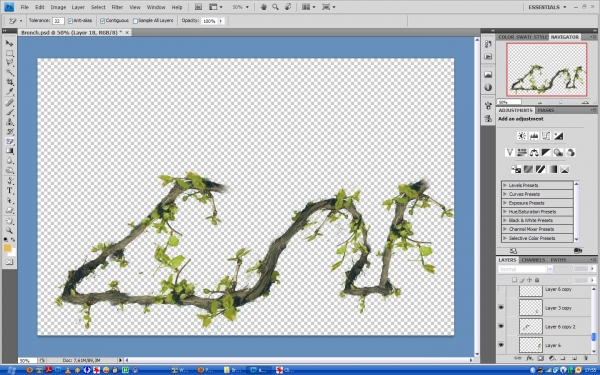600x375 pixels.
Task: Switch to the Channels tab
Action: point(533,260)
